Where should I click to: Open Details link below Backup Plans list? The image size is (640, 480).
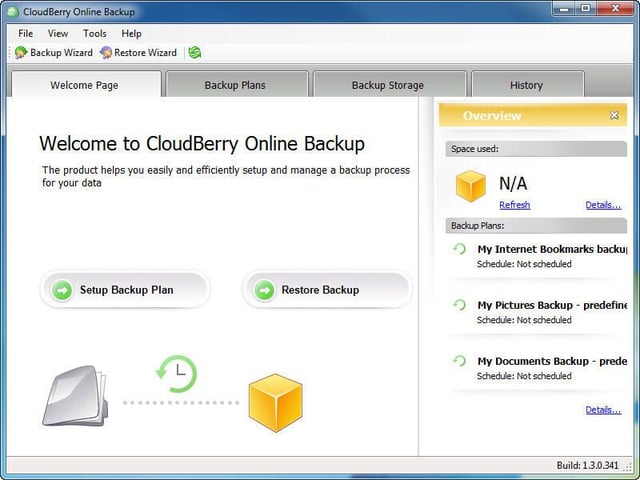point(603,410)
